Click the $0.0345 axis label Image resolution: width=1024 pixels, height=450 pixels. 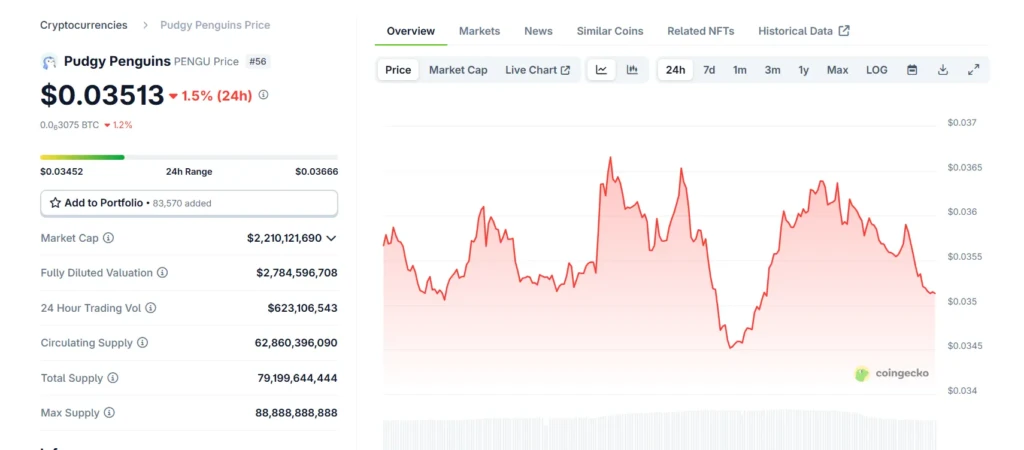click(x=965, y=346)
